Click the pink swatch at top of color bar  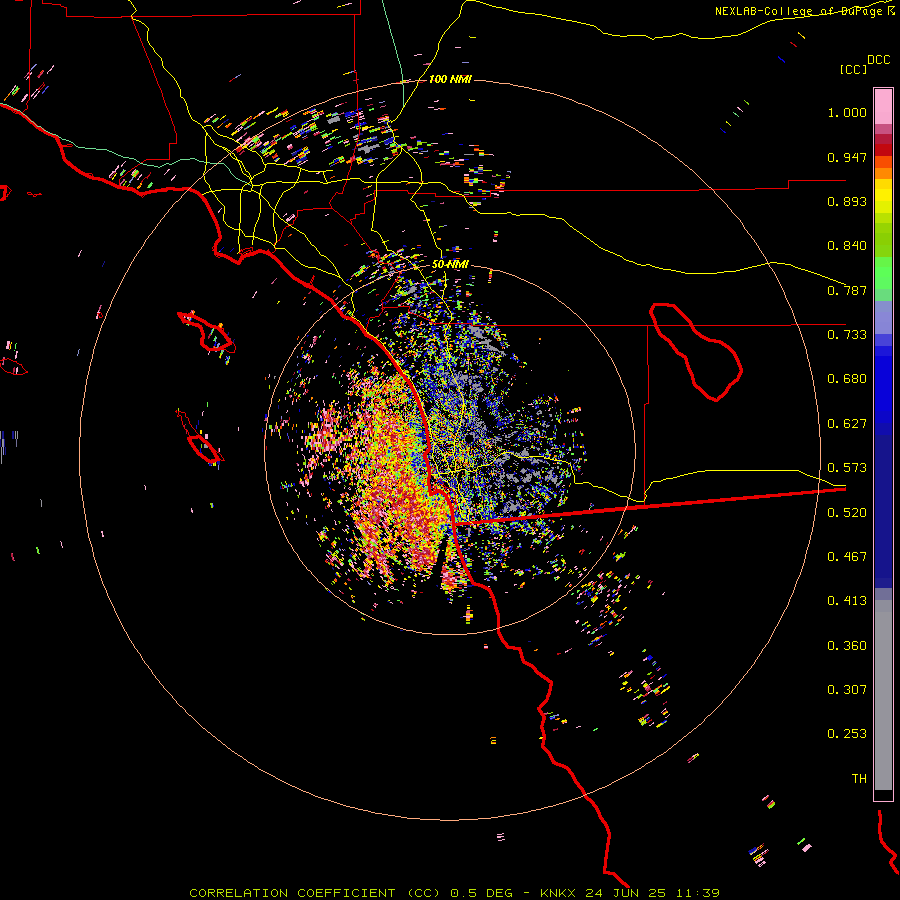tap(883, 106)
